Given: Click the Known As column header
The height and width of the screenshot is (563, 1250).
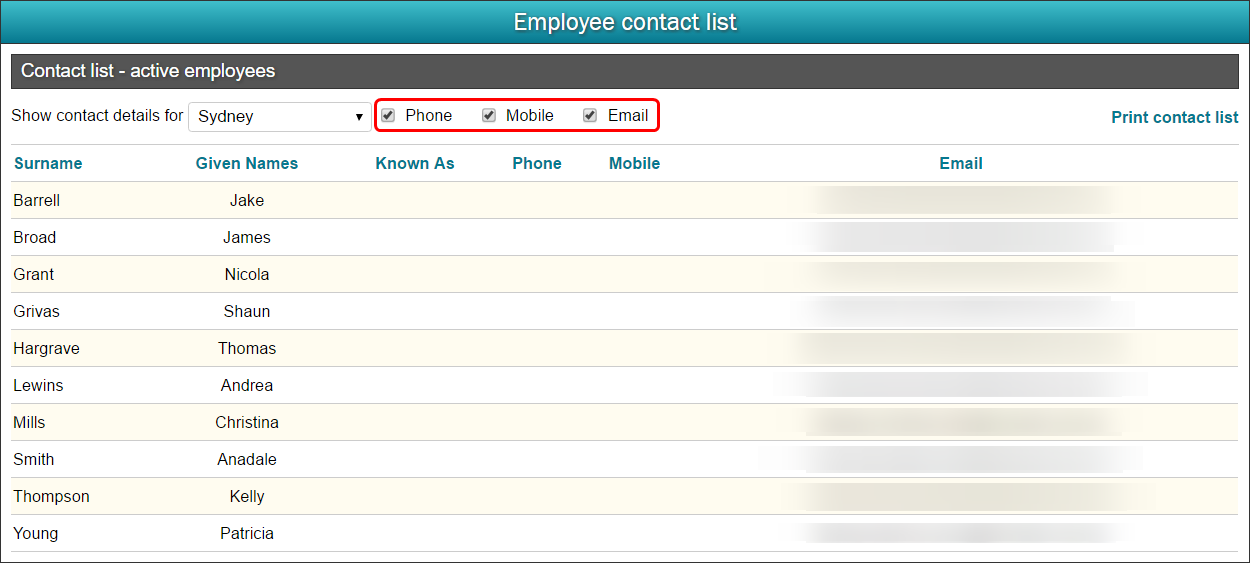Looking at the screenshot, I should [x=415, y=163].
